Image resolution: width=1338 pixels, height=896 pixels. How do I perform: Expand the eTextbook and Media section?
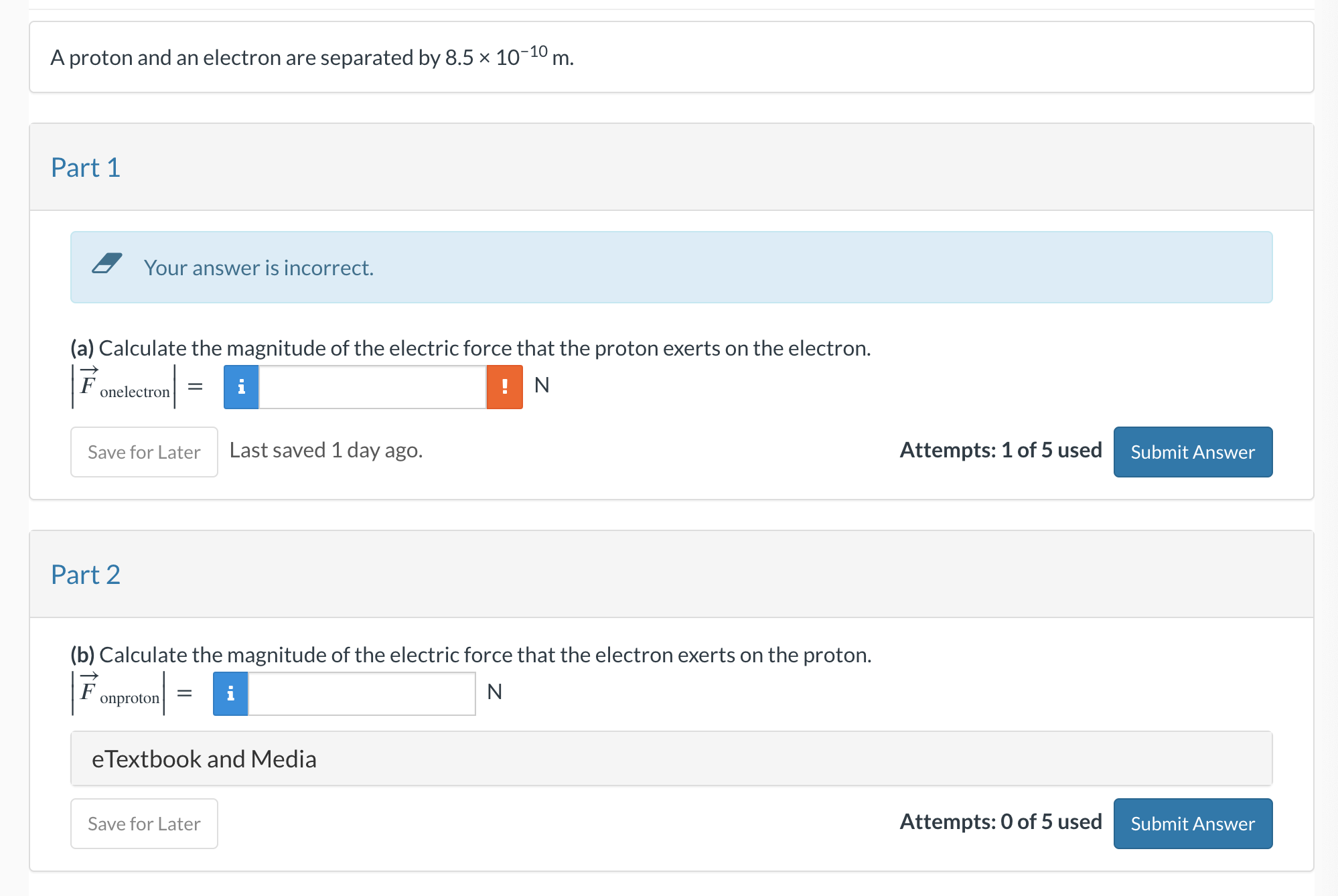pos(204,759)
